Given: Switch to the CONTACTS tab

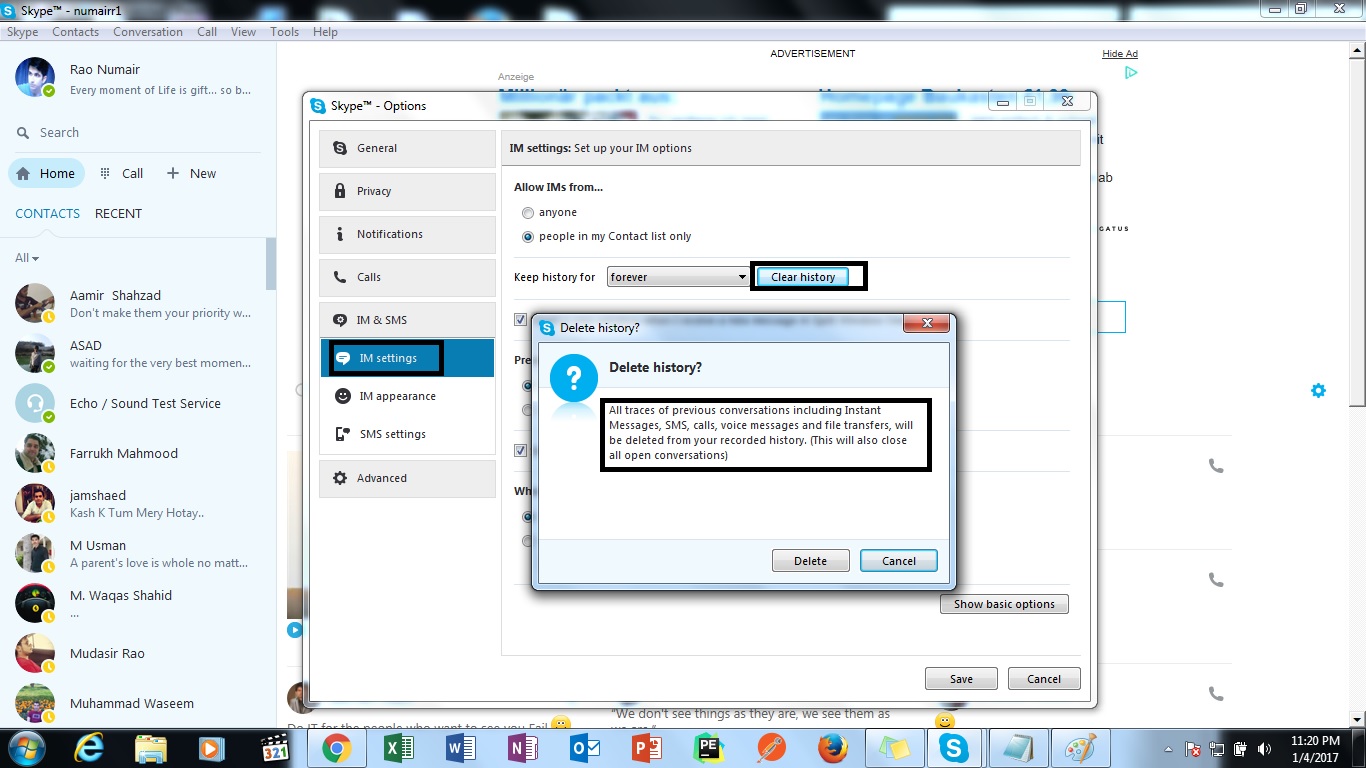Looking at the screenshot, I should [47, 213].
